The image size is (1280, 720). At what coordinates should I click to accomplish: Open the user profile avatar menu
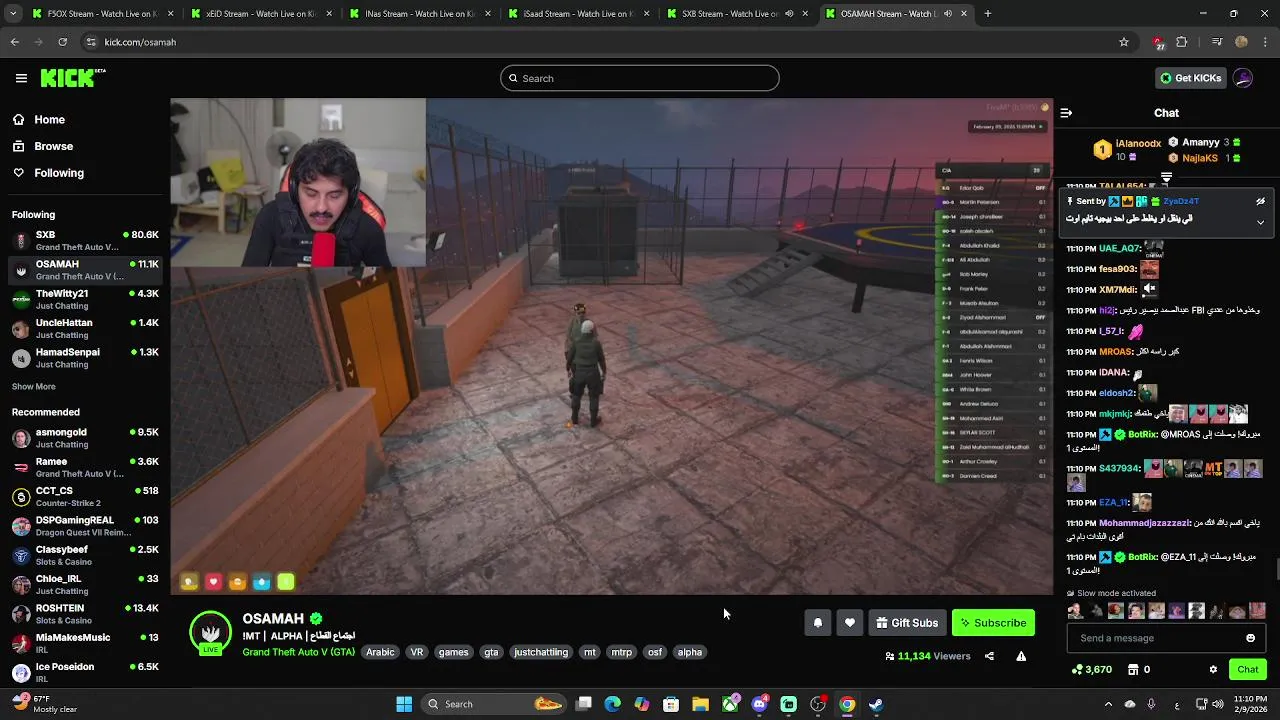point(1243,78)
